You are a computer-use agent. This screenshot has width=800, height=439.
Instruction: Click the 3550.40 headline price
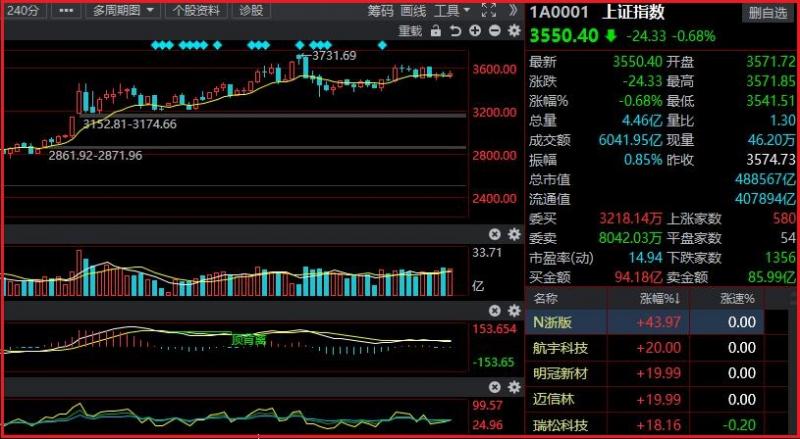pyautogui.click(x=564, y=36)
